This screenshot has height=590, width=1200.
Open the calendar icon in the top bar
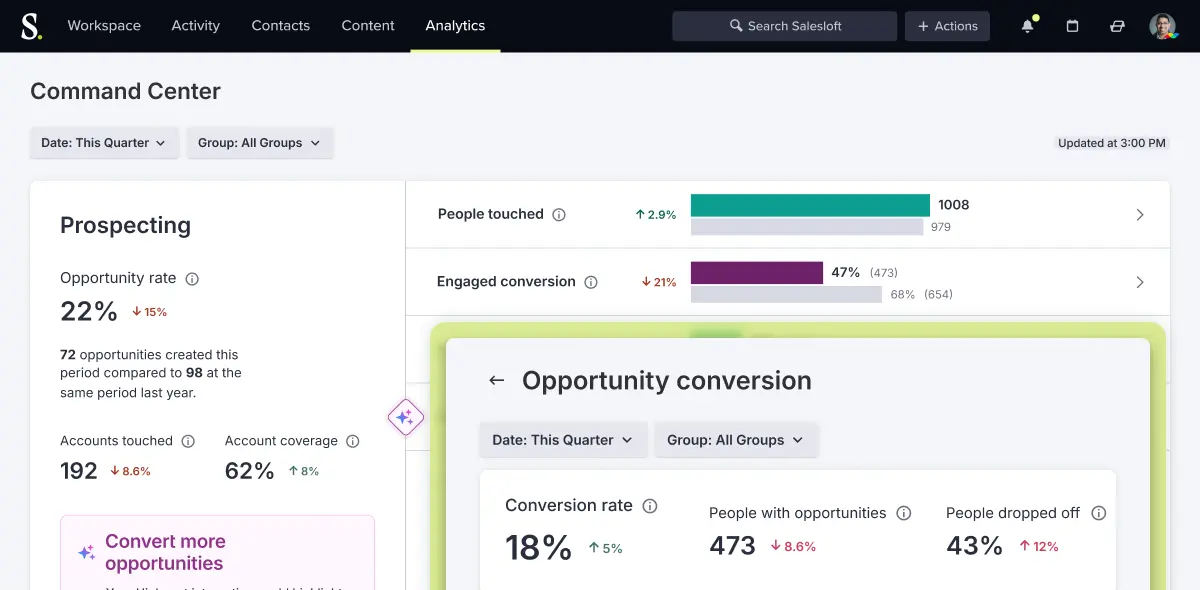coord(1072,26)
